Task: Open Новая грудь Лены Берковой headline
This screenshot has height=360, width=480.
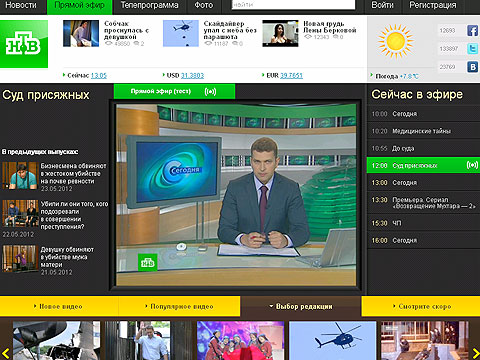Action: tap(330, 27)
